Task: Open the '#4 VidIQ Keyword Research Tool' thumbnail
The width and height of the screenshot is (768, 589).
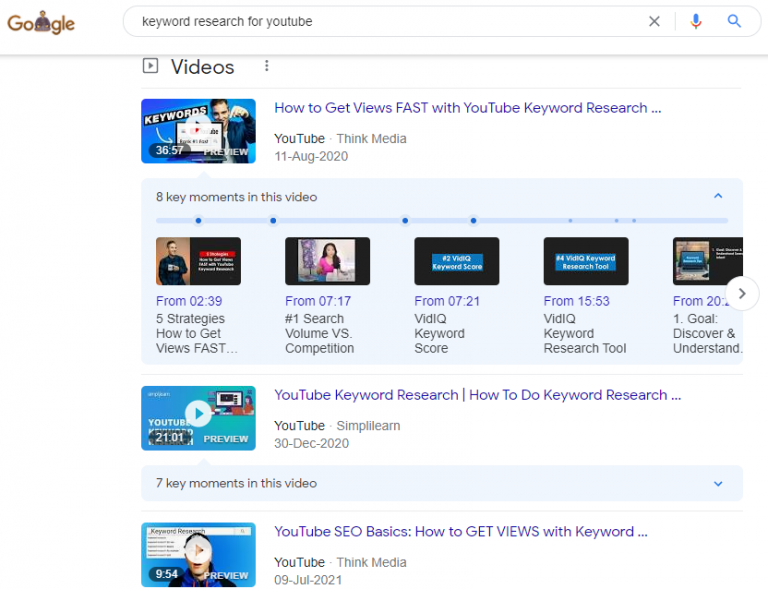Action: pos(586,261)
